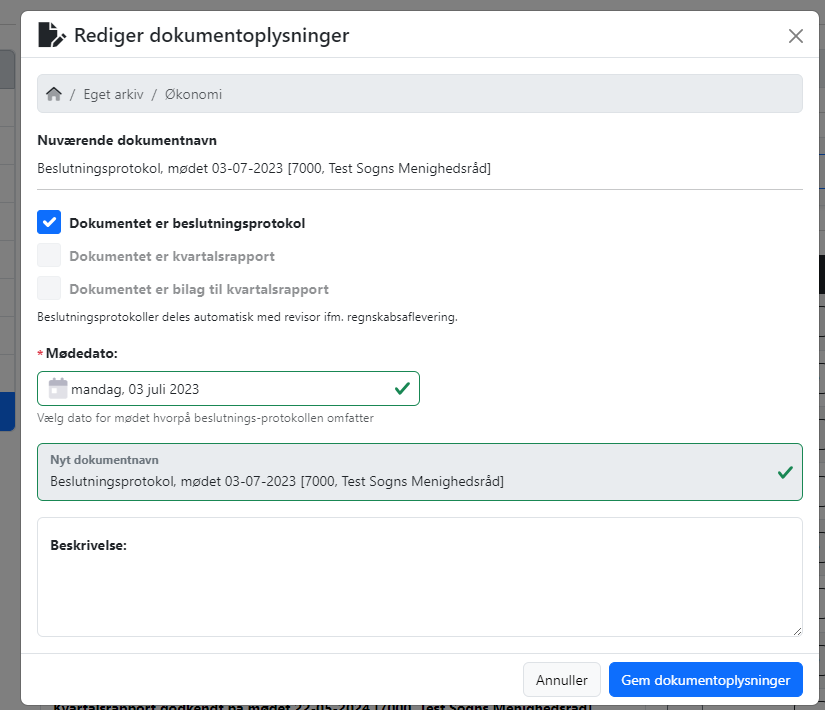825x710 pixels.
Task: Click 'Vælg dato for mødet' helper text
Action: click(205, 418)
